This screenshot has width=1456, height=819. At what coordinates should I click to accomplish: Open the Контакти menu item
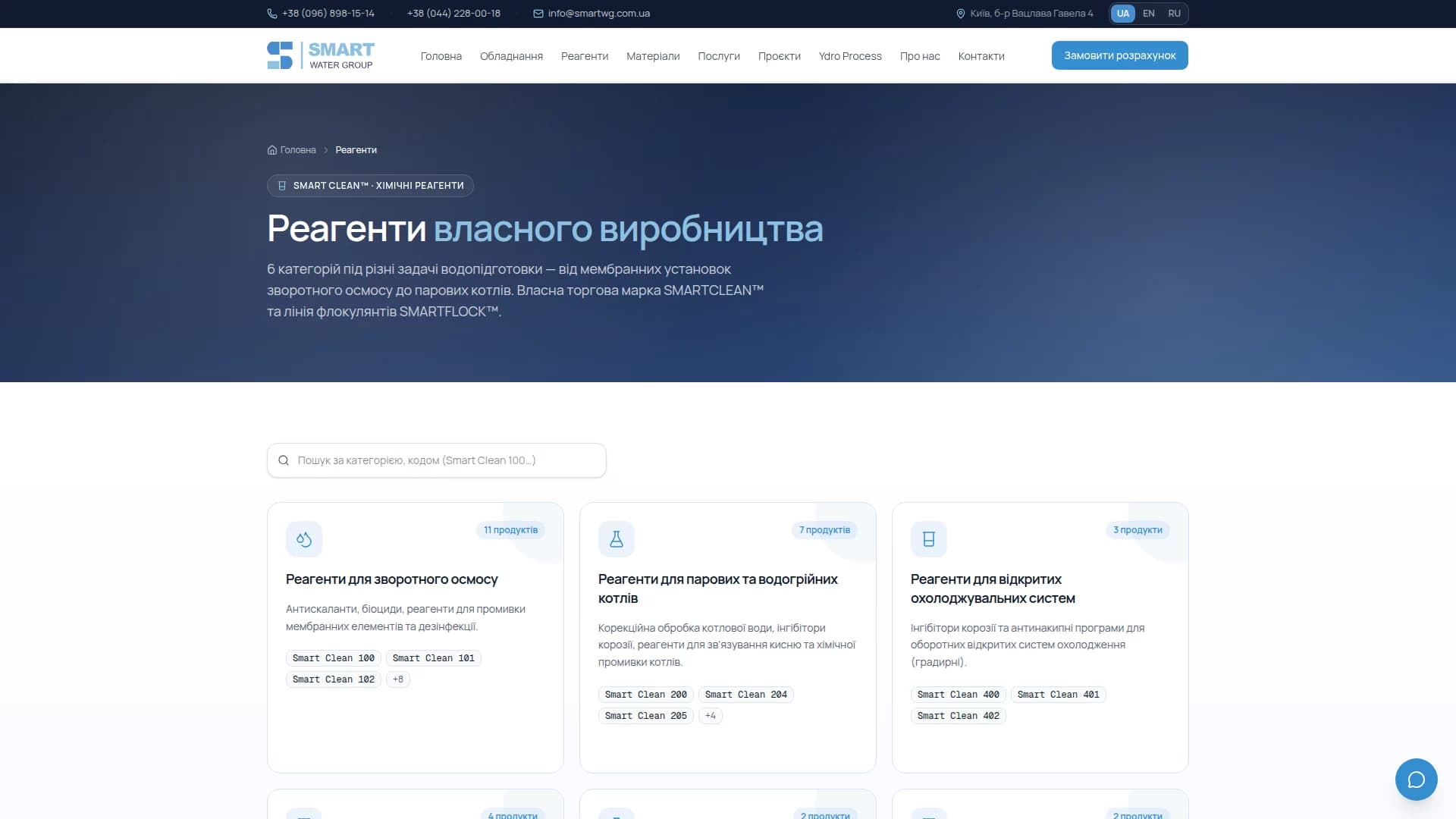pos(981,56)
